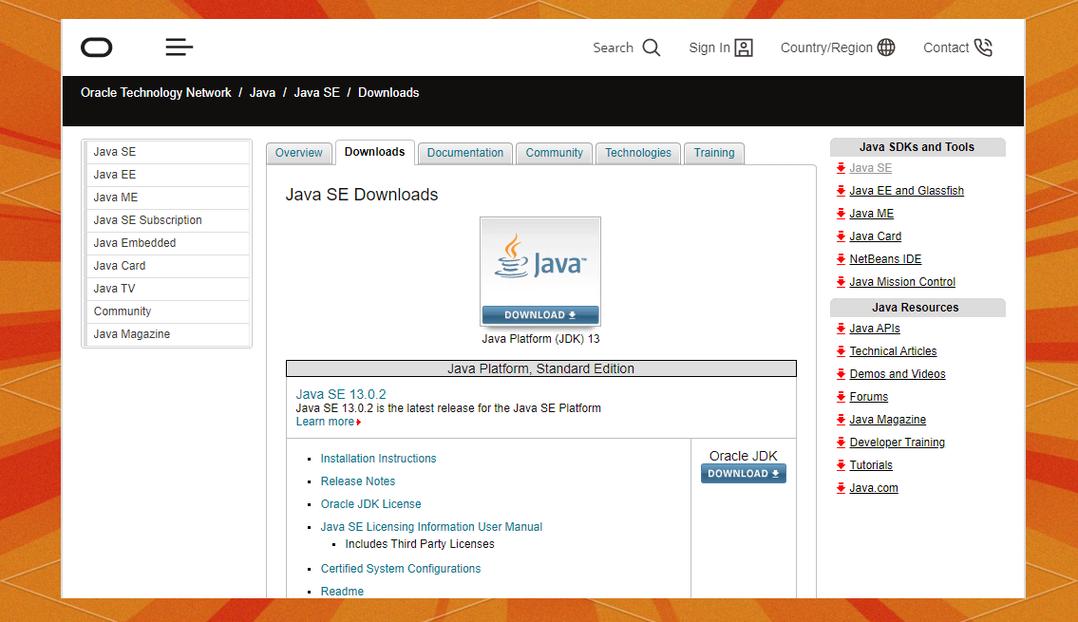The width and height of the screenshot is (1078, 622).
Task: Click the Java Platform JDK 13 logo
Action: 540,262
